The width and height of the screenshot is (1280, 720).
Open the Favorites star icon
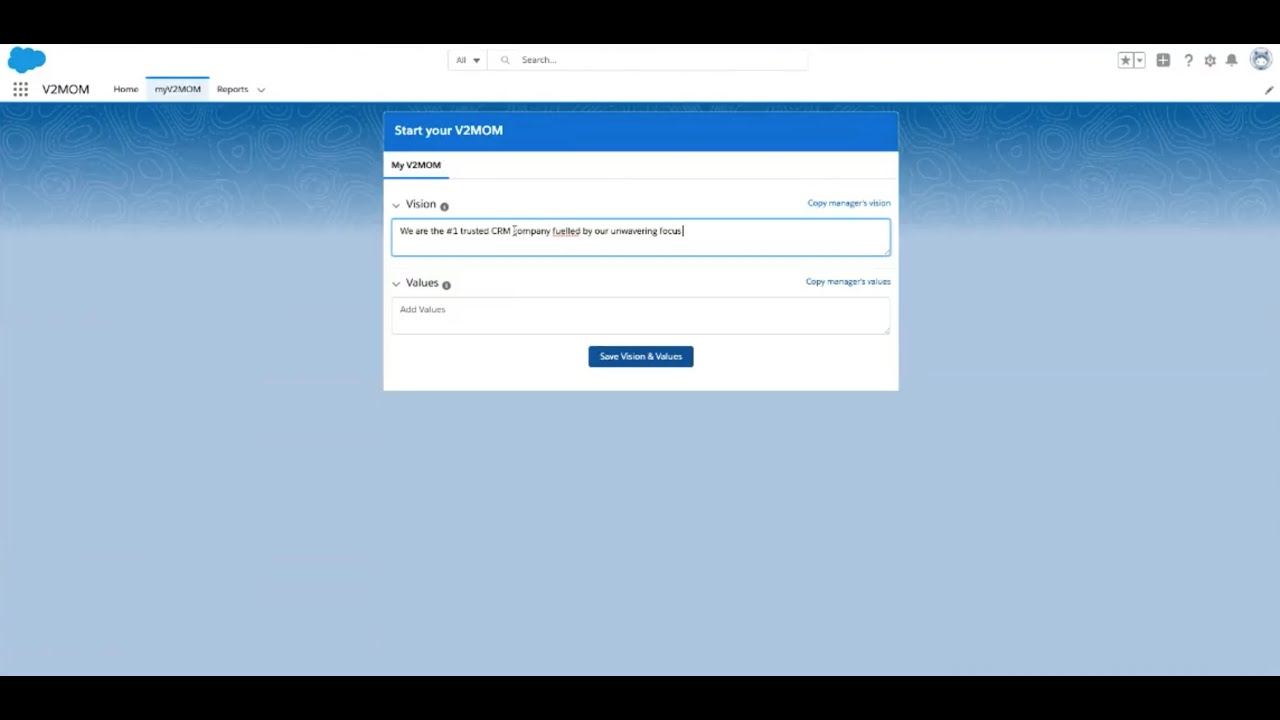pos(1125,60)
